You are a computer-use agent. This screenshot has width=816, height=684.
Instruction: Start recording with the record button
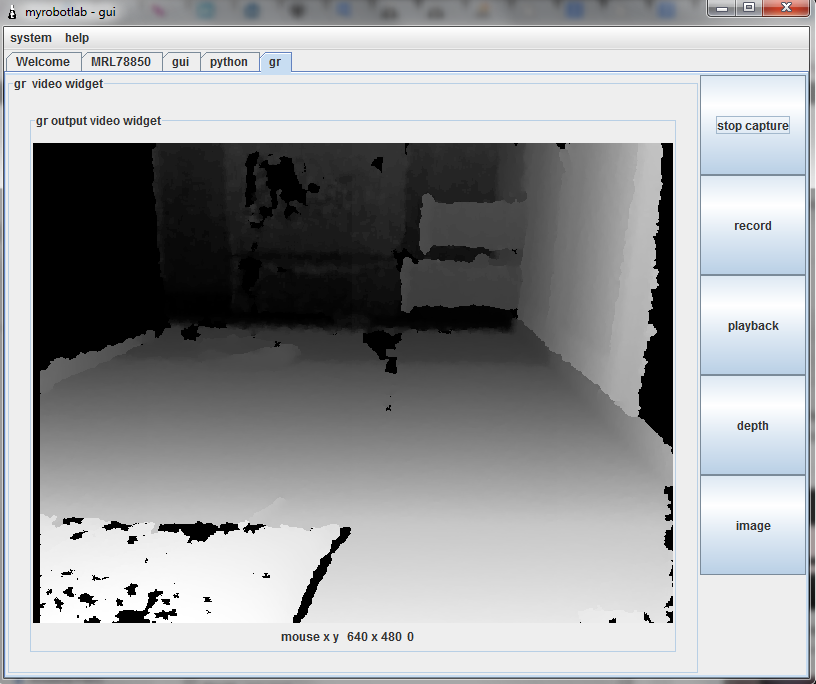(753, 225)
